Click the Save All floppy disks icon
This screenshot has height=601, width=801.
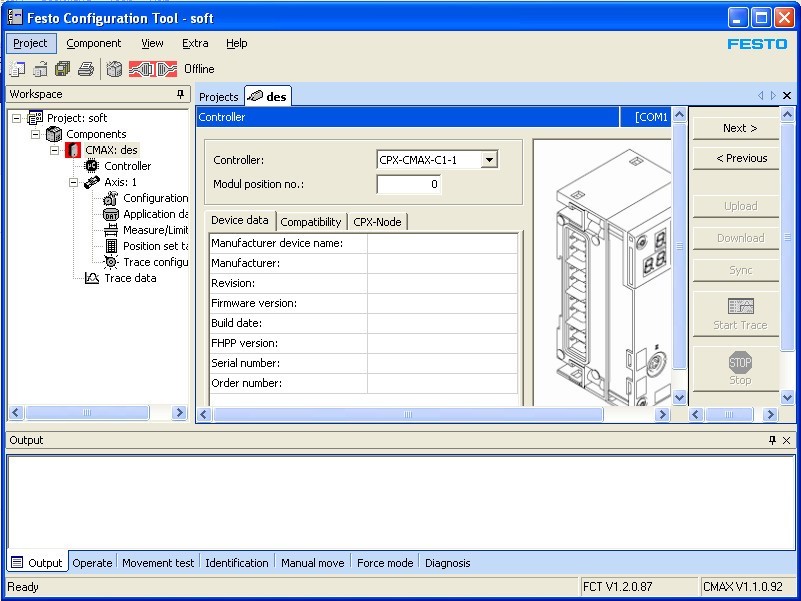[63, 69]
